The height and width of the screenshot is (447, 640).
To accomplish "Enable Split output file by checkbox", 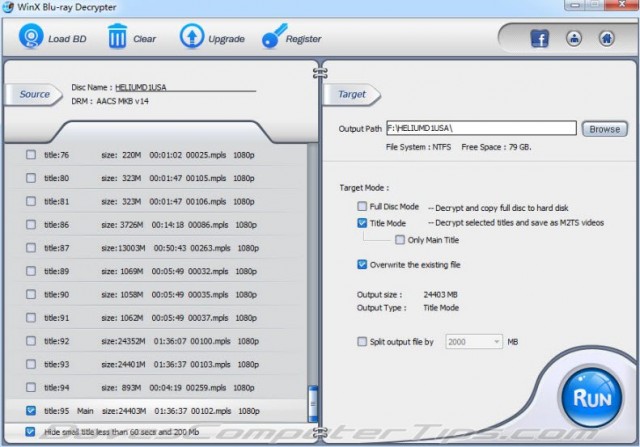I will (362, 341).
